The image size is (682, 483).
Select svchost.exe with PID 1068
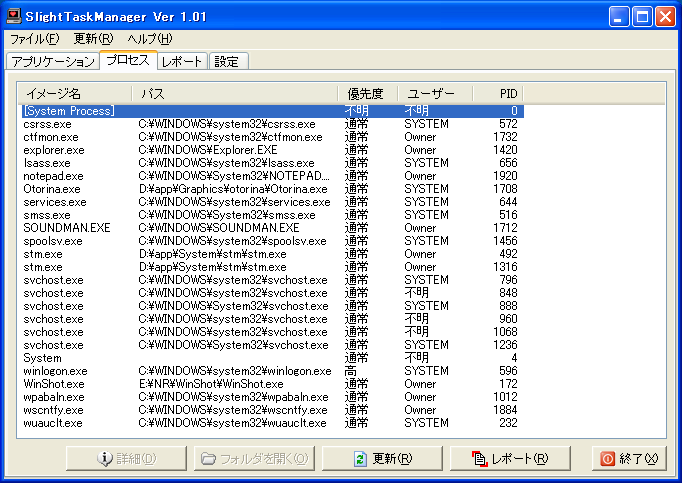point(273,332)
